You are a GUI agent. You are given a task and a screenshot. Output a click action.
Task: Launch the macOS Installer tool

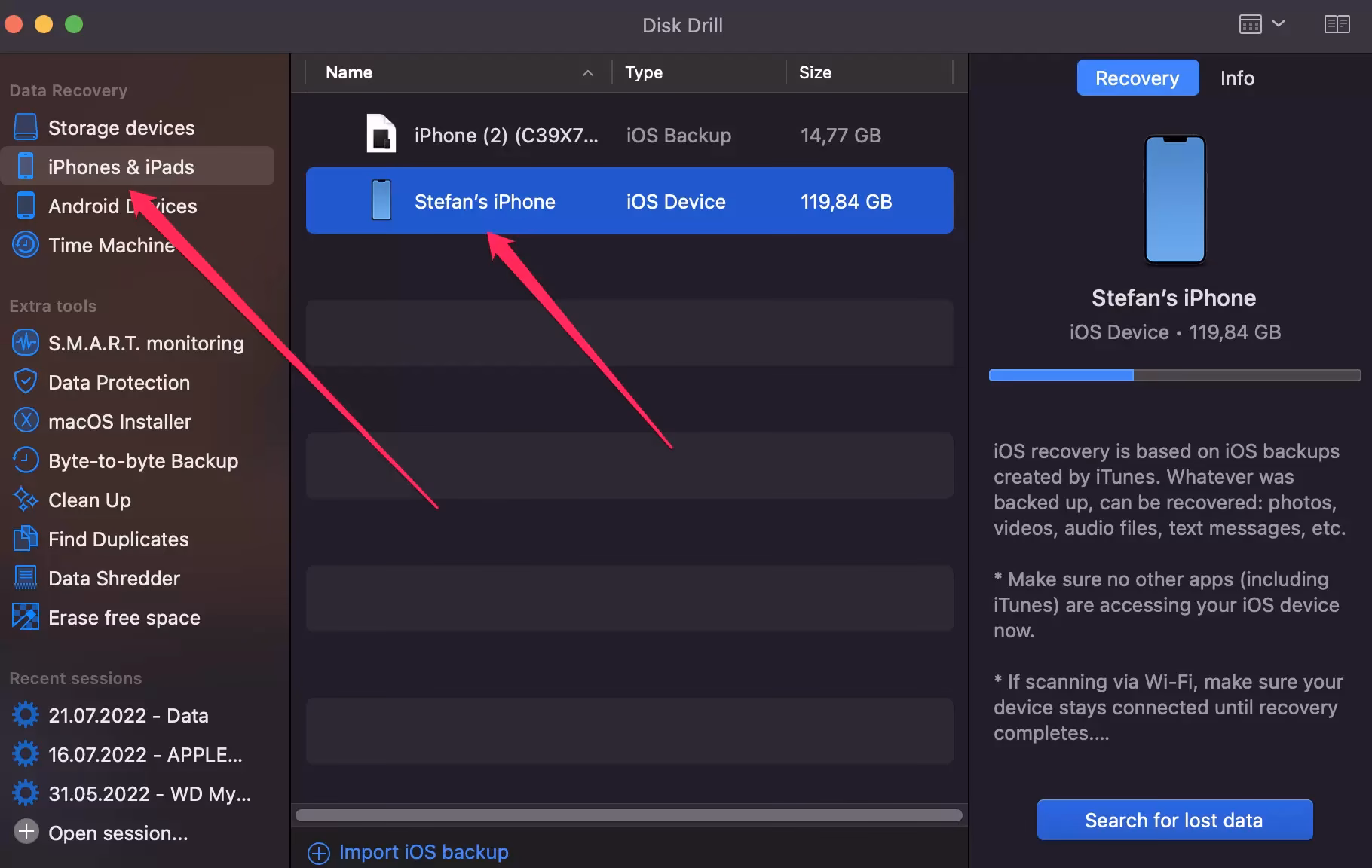point(120,421)
